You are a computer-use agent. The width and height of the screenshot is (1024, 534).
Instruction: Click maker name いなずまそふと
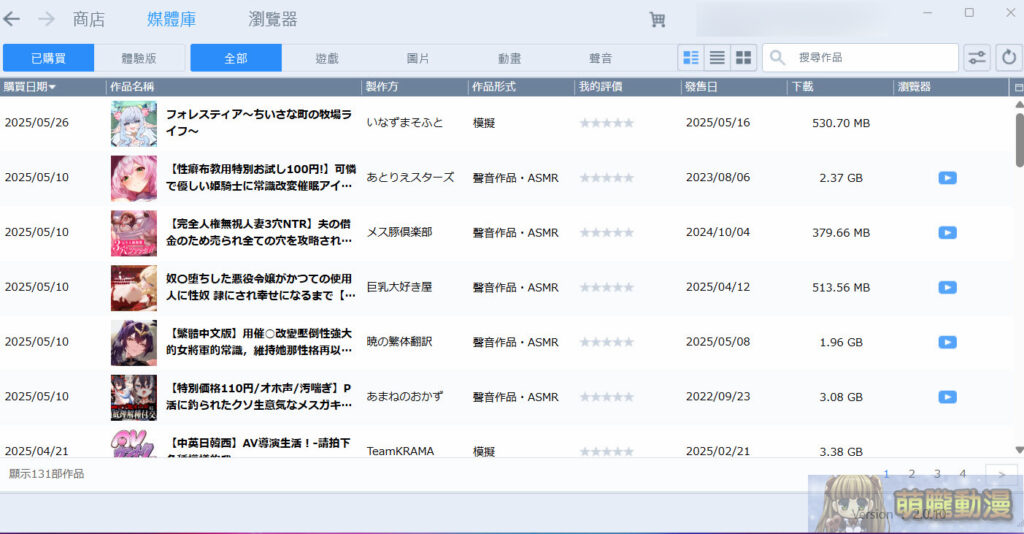point(404,123)
